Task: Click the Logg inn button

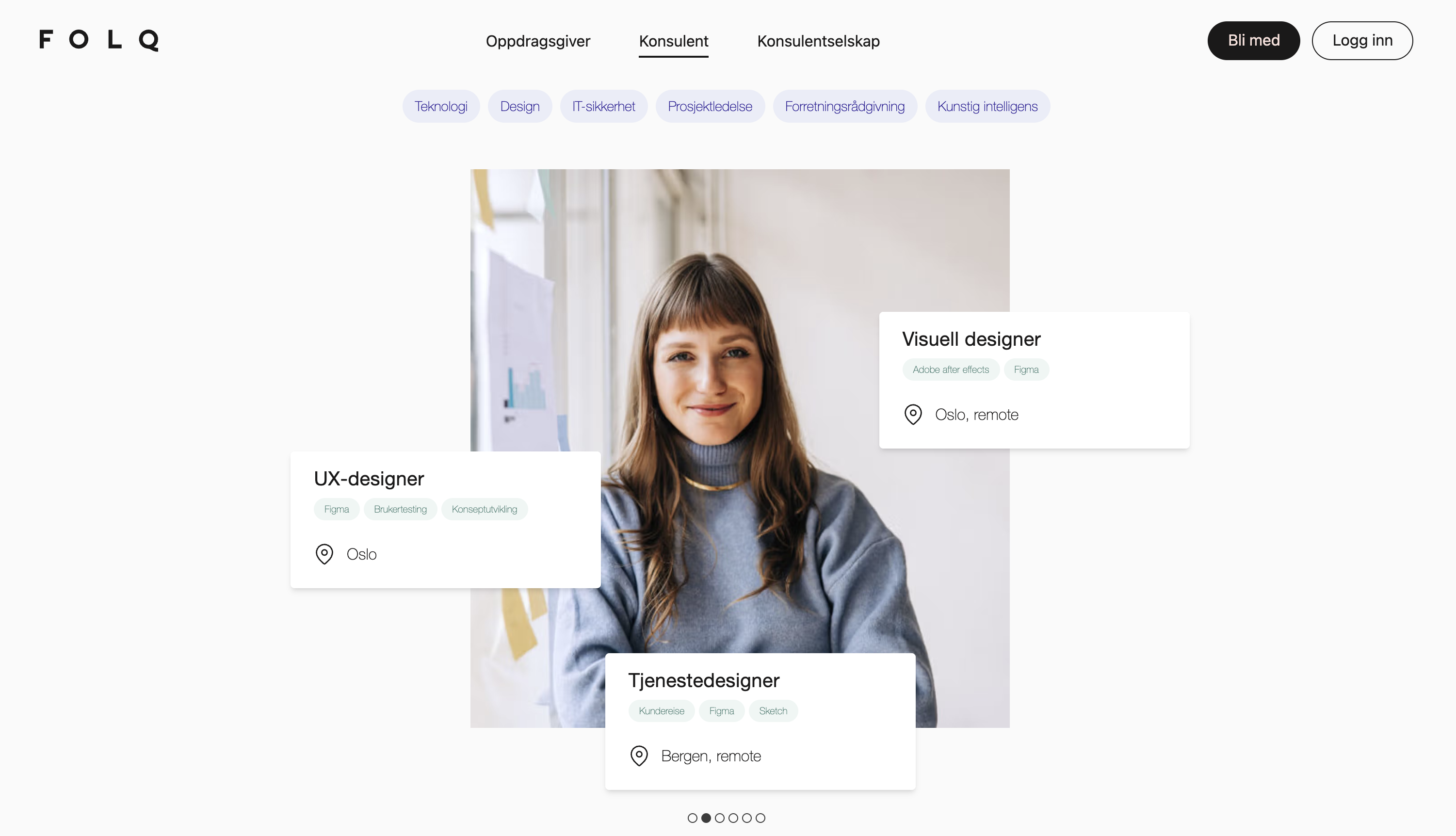Action: point(1362,41)
